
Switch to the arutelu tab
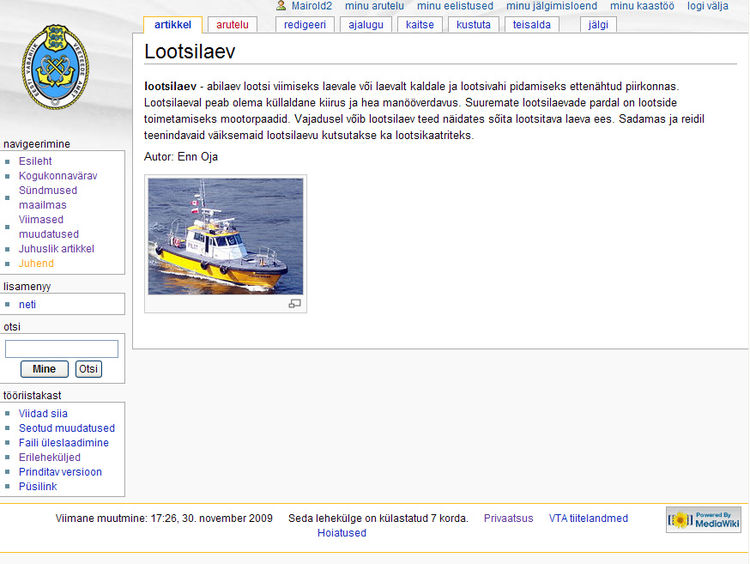[x=232, y=25]
